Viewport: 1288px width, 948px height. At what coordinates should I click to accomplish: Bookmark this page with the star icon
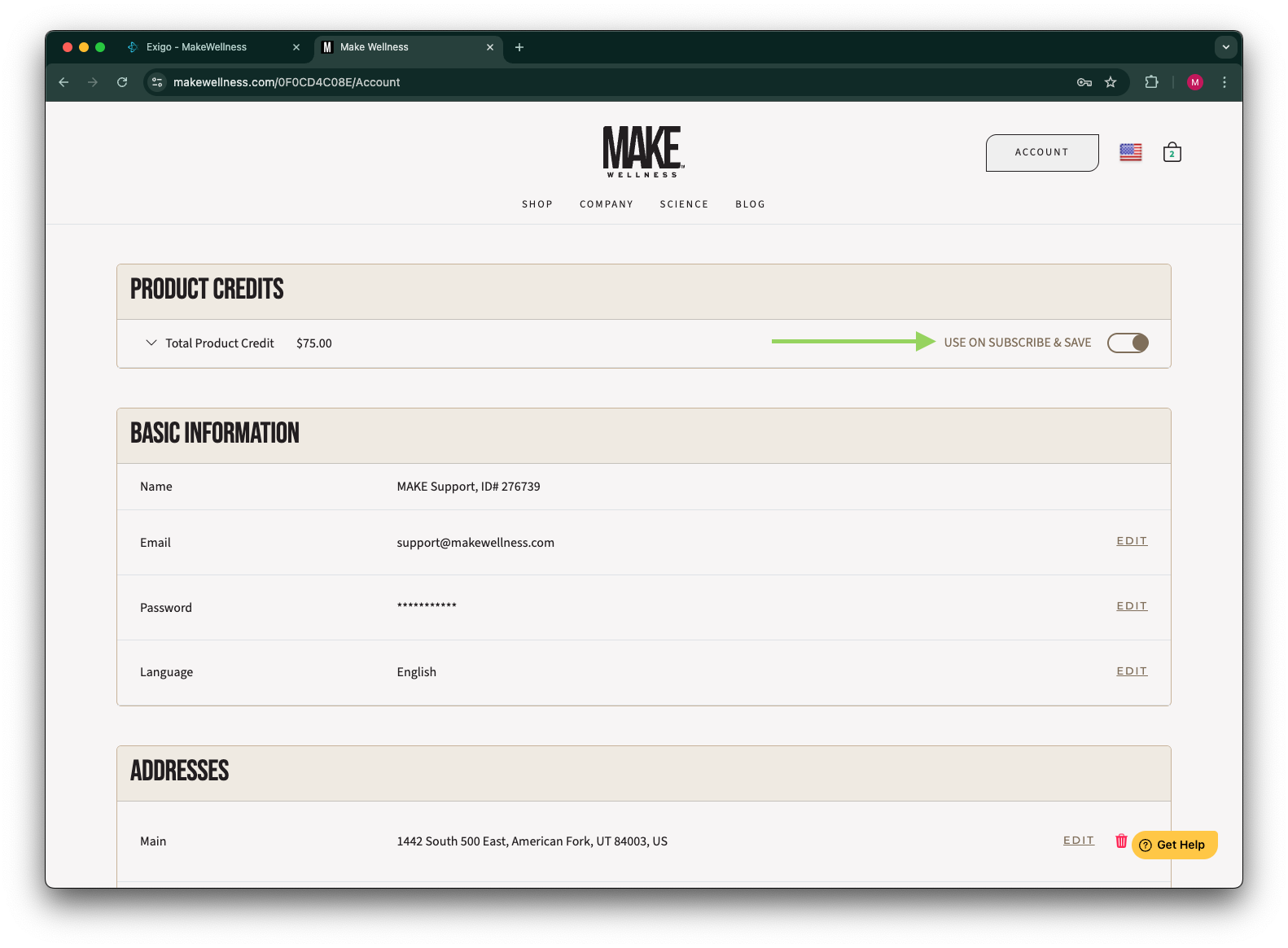click(1111, 82)
